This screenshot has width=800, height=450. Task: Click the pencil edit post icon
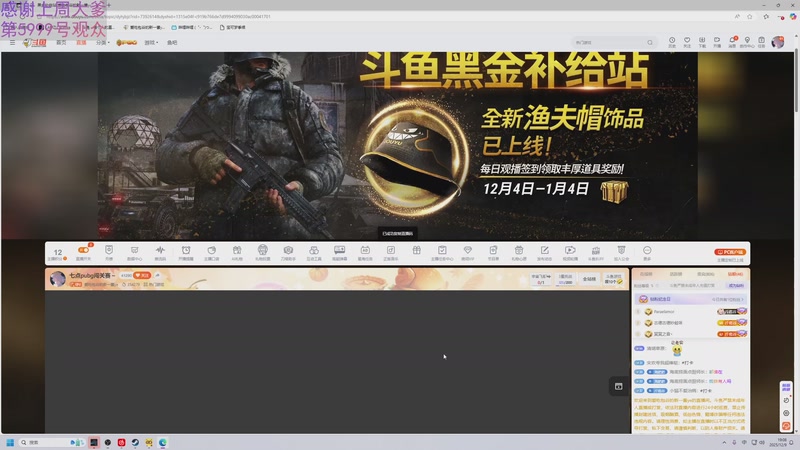544,250
